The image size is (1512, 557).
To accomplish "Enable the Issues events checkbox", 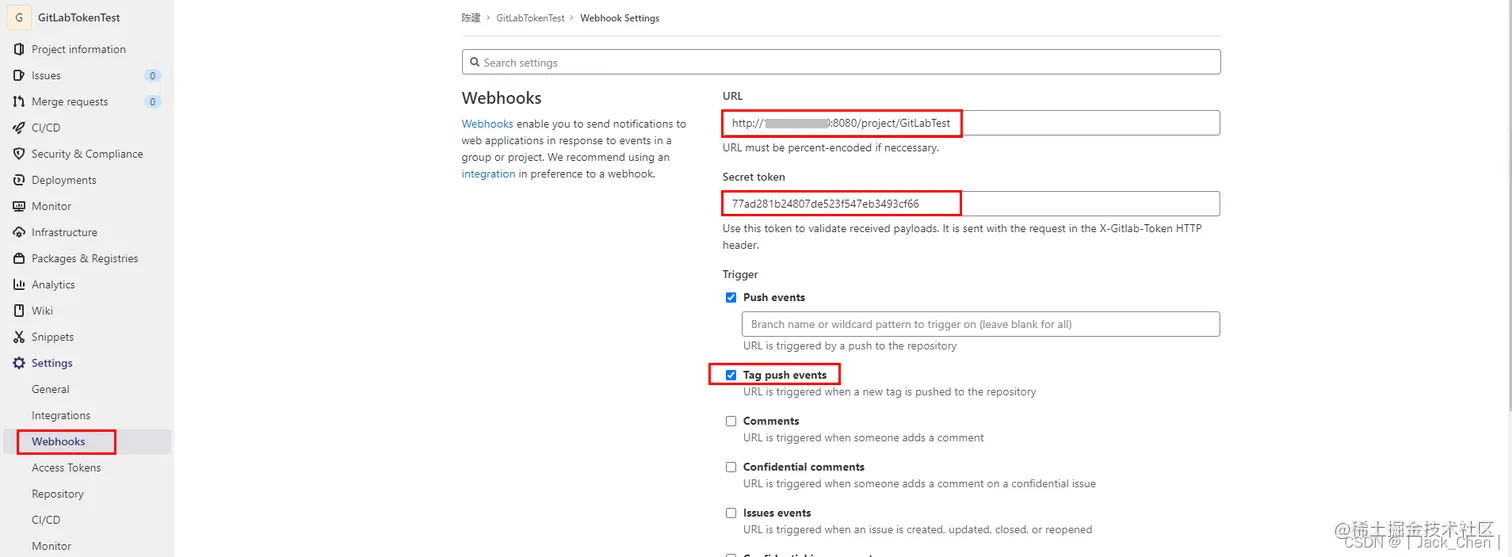I will pyautogui.click(x=731, y=513).
